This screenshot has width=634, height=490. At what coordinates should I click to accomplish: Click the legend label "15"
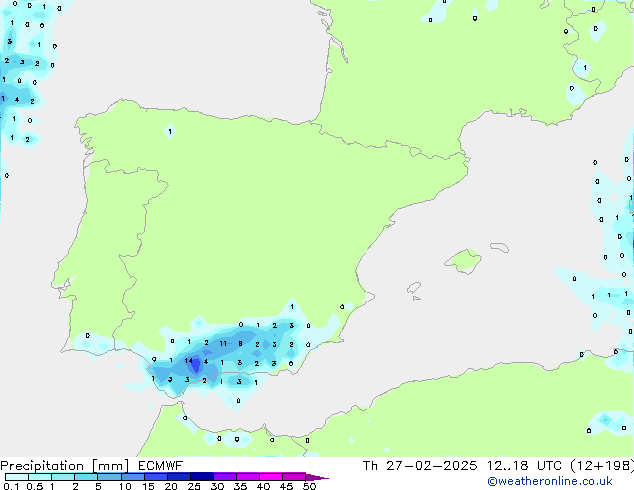[148, 486]
